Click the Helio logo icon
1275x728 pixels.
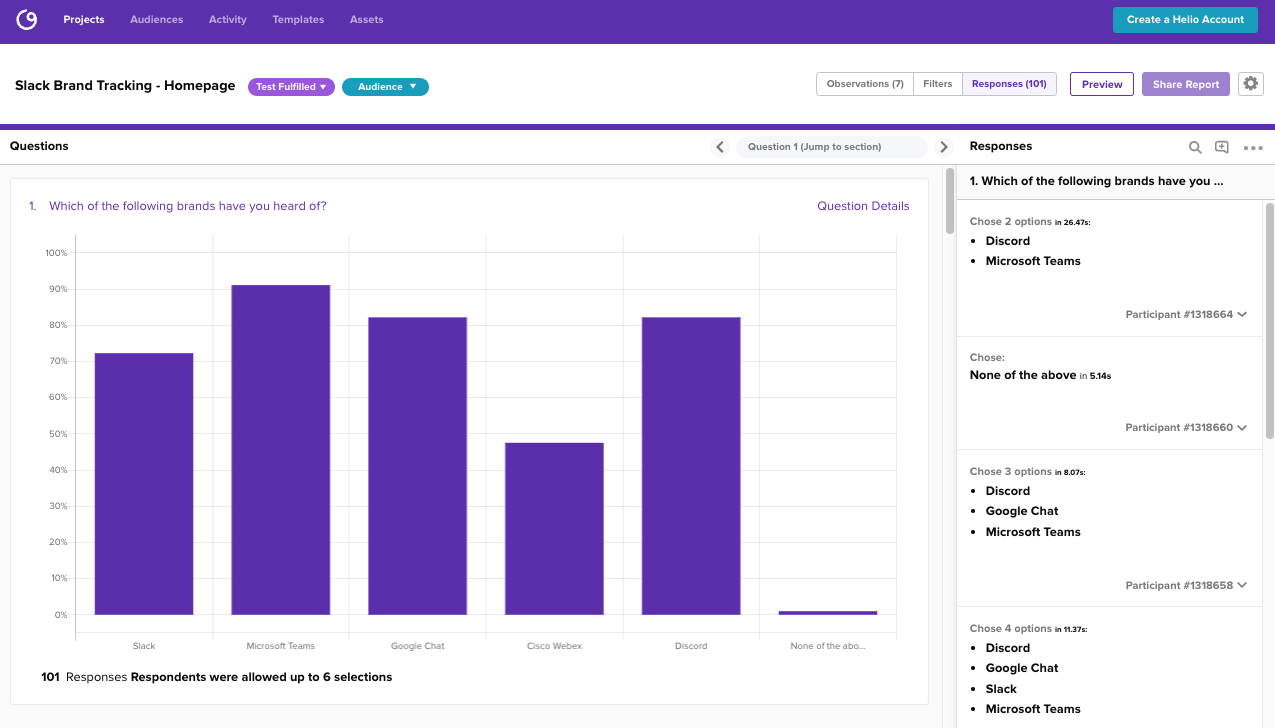click(27, 20)
